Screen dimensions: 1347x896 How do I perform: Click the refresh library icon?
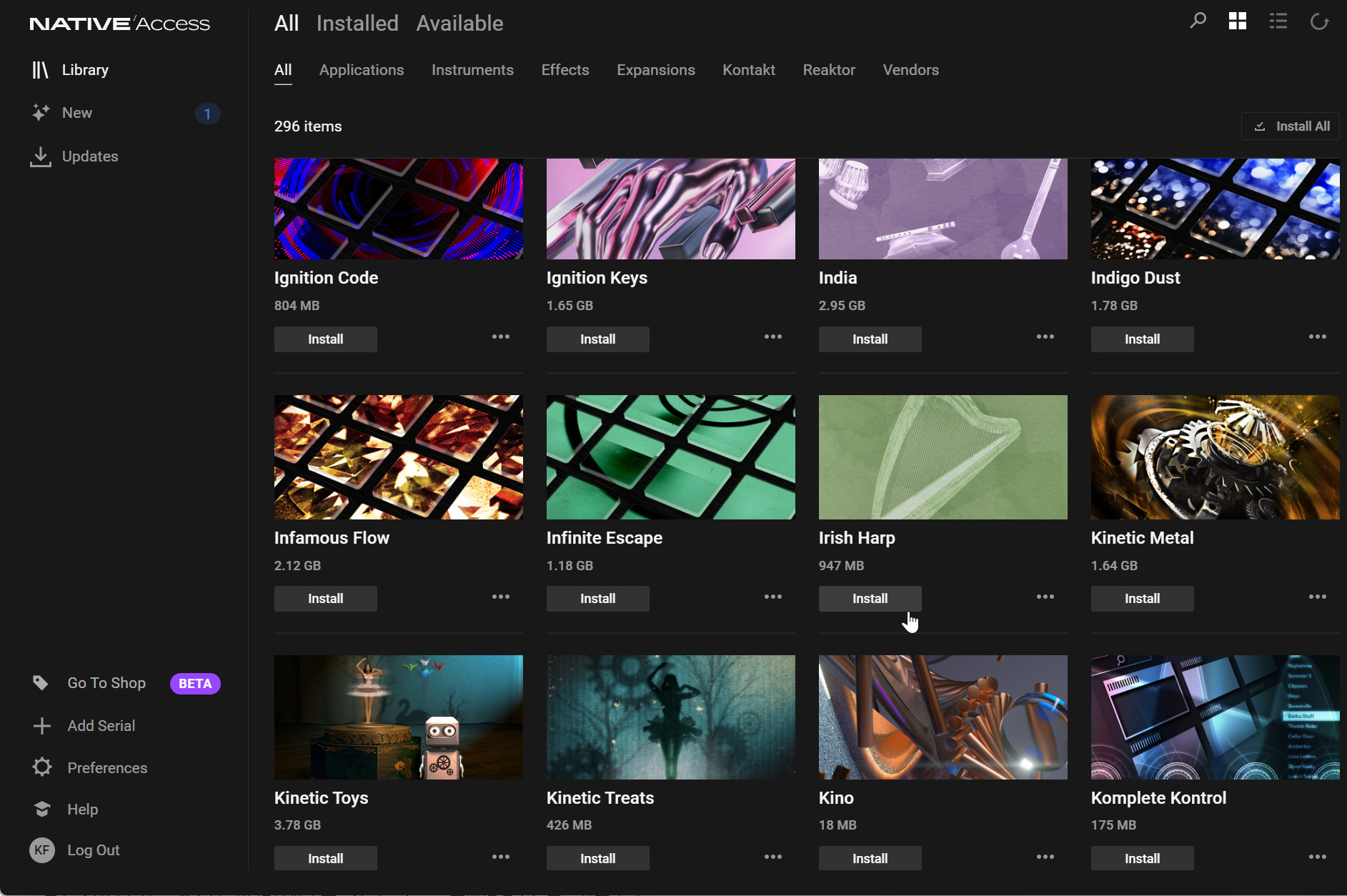1319,21
